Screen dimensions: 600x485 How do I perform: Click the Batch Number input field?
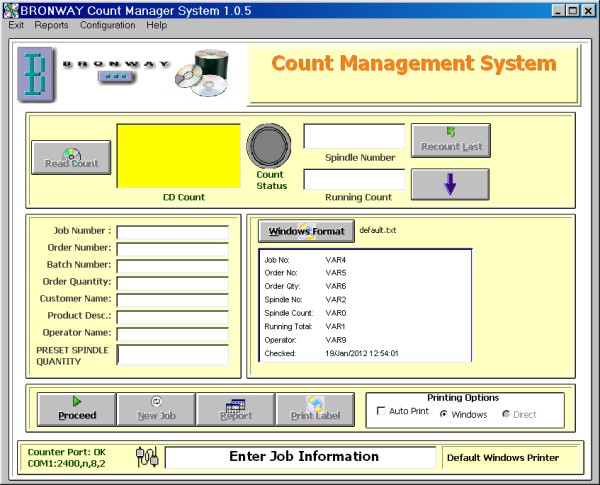pyautogui.click(x=173, y=266)
